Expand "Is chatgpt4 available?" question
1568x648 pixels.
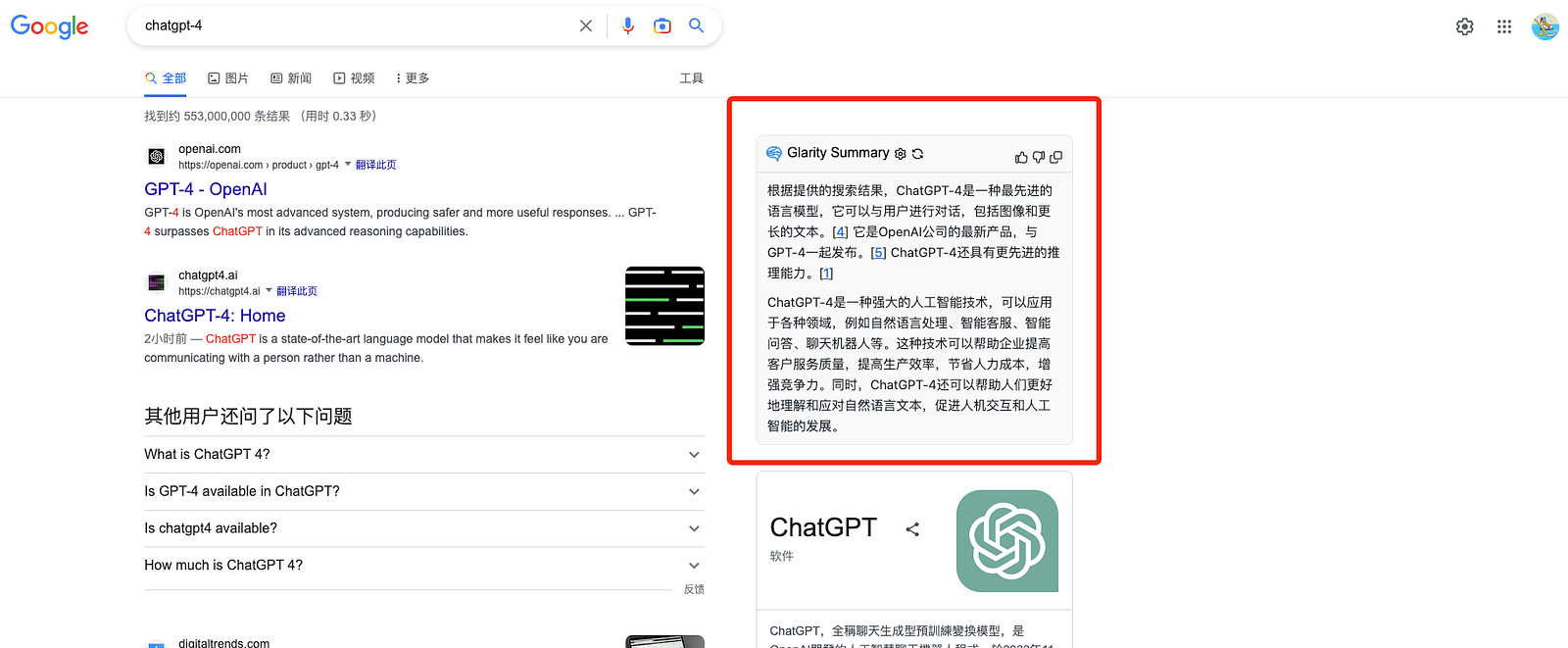click(x=423, y=528)
